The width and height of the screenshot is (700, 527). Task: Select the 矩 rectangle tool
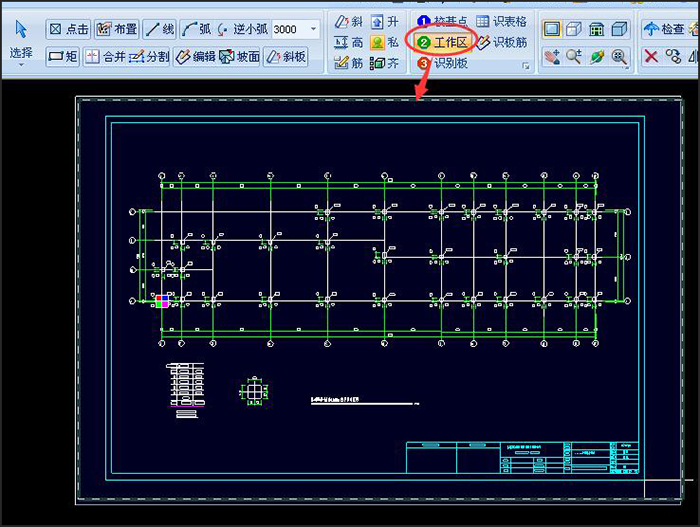(64, 57)
